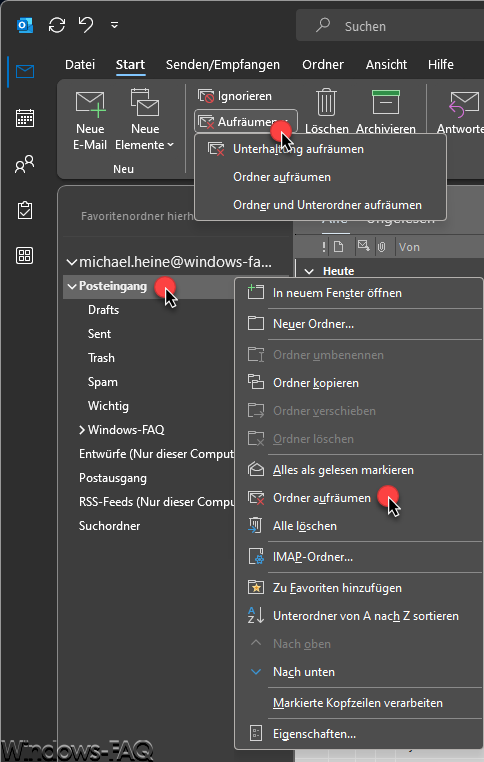The width and height of the screenshot is (484, 762).
Task: Select the Trash folder
Action: [101, 358]
